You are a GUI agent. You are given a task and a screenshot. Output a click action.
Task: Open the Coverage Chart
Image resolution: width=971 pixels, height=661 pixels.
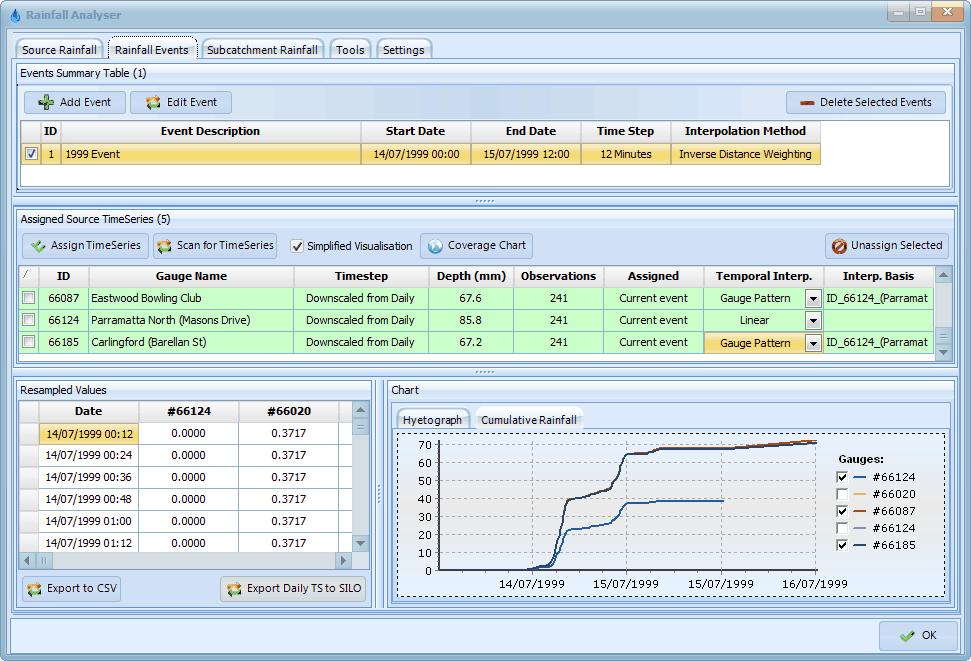click(476, 246)
